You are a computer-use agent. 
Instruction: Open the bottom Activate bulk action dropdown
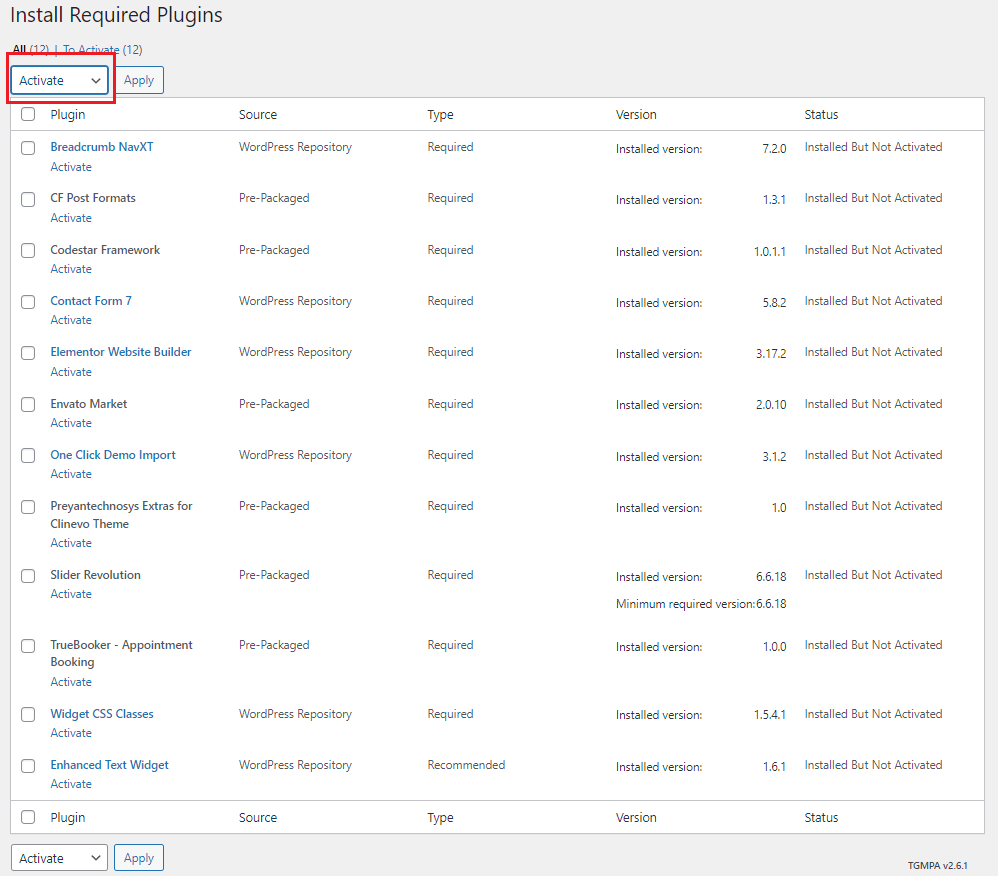[59, 858]
